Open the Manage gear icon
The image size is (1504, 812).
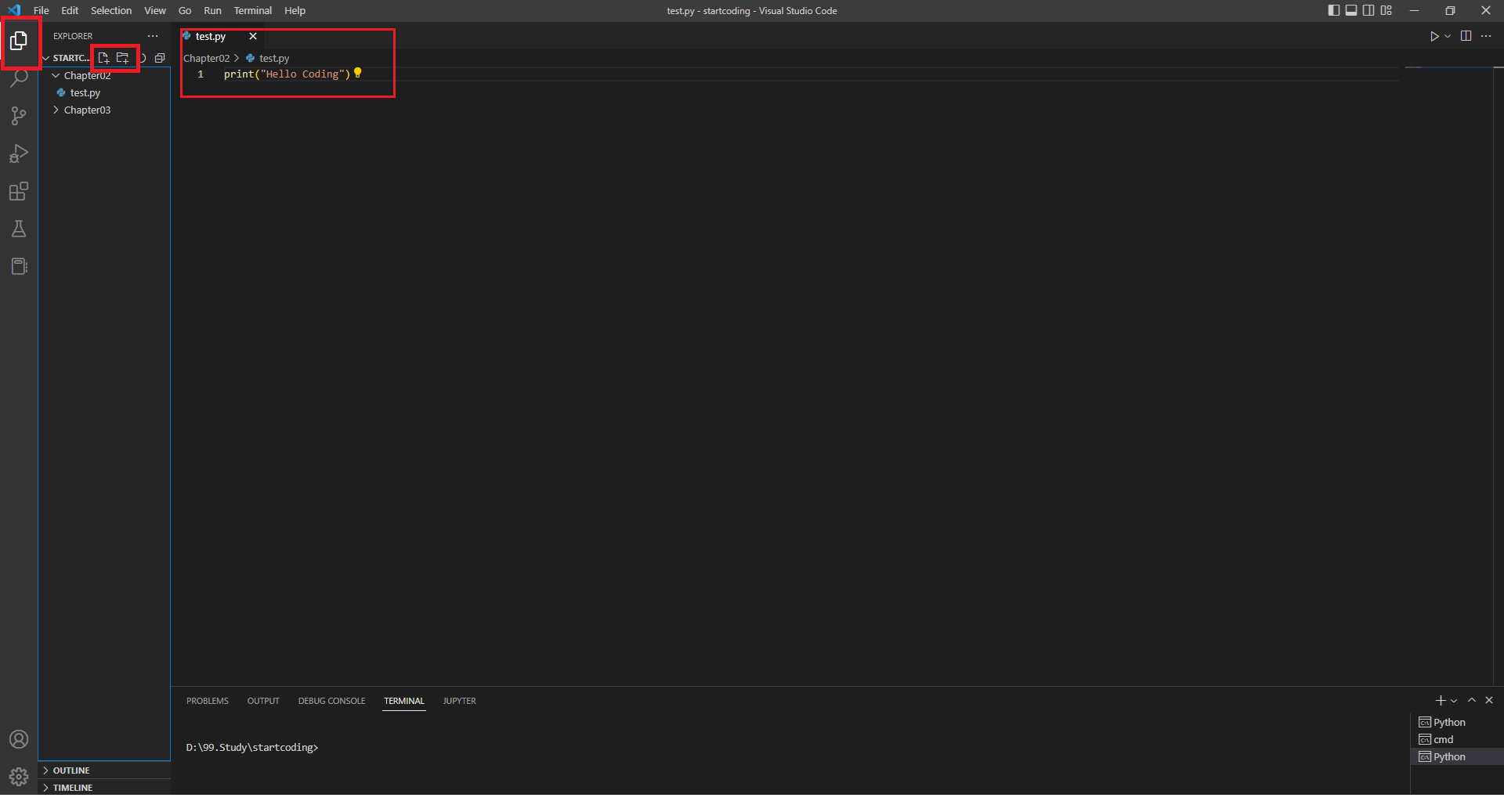point(19,777)
